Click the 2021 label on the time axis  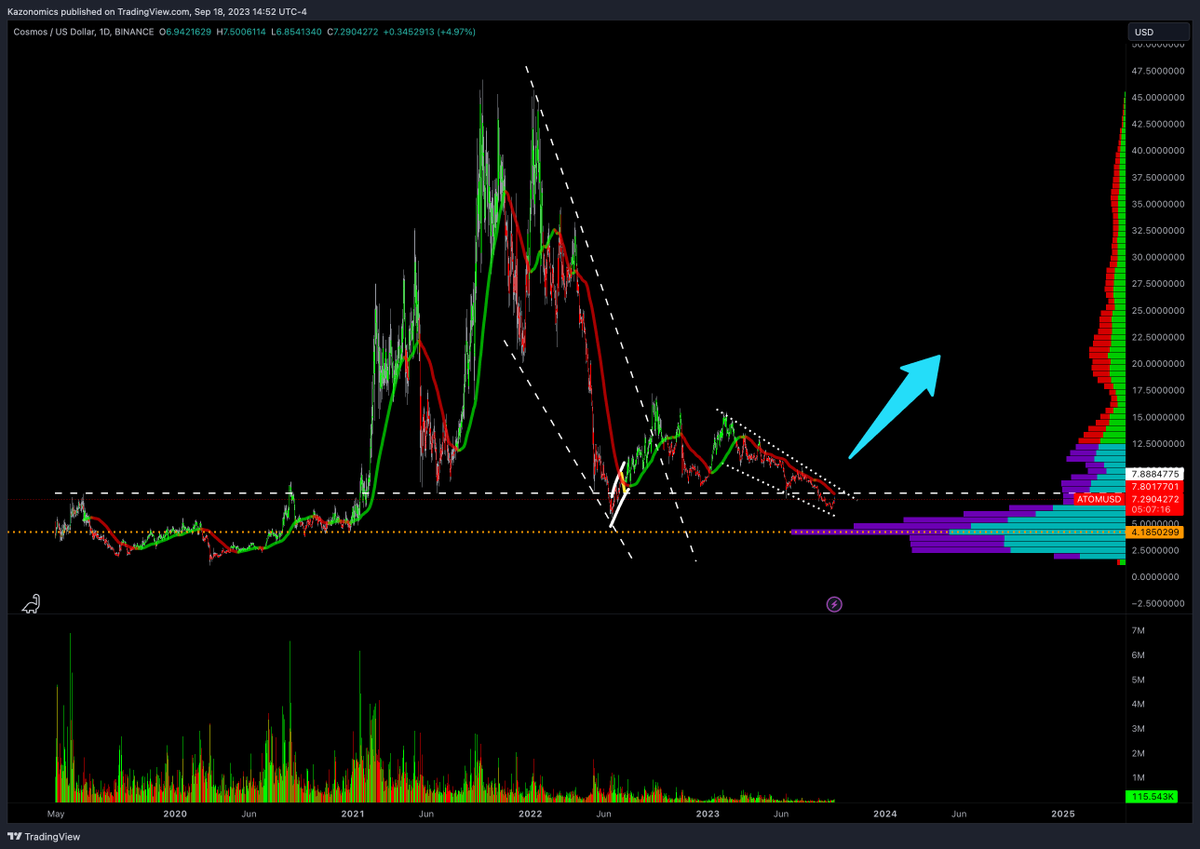tap(352, 814)
